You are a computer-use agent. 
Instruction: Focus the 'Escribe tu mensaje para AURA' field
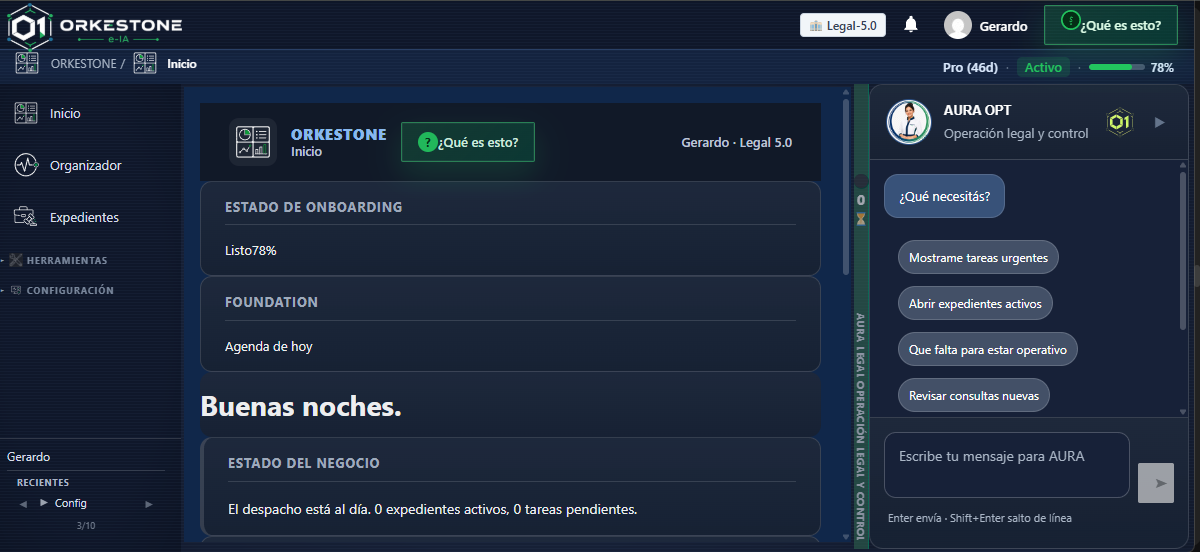click(1007, 465)
